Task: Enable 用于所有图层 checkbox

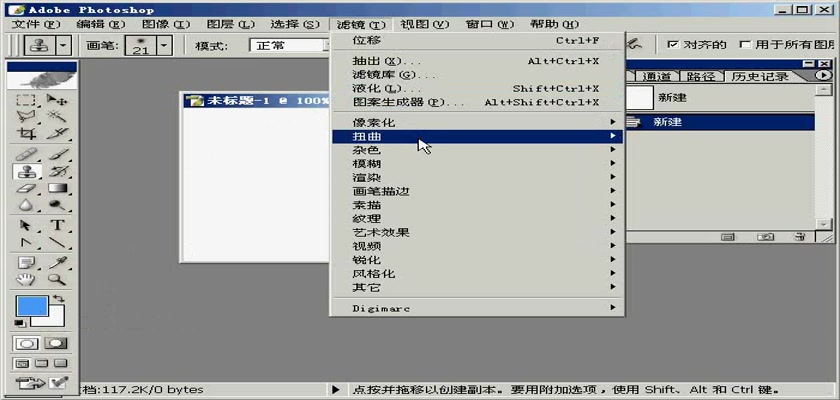Action: tap(744, 44)
